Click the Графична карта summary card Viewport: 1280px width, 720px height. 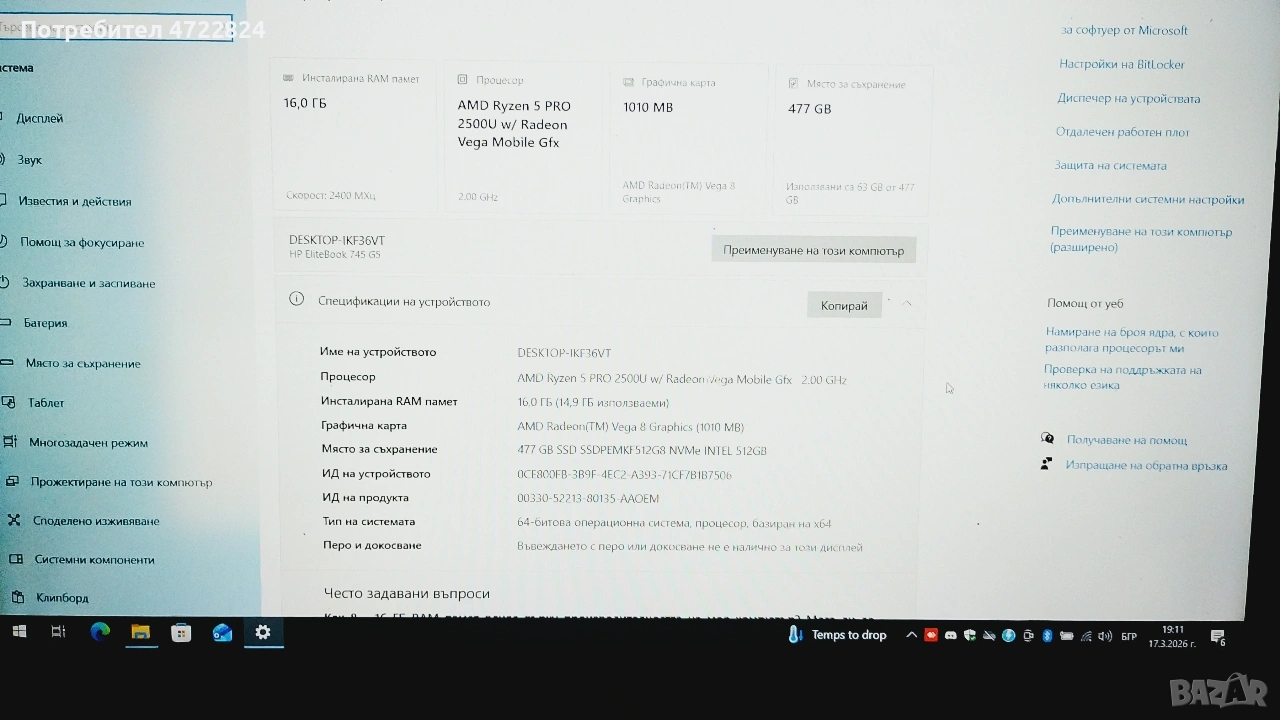[690, 139]
